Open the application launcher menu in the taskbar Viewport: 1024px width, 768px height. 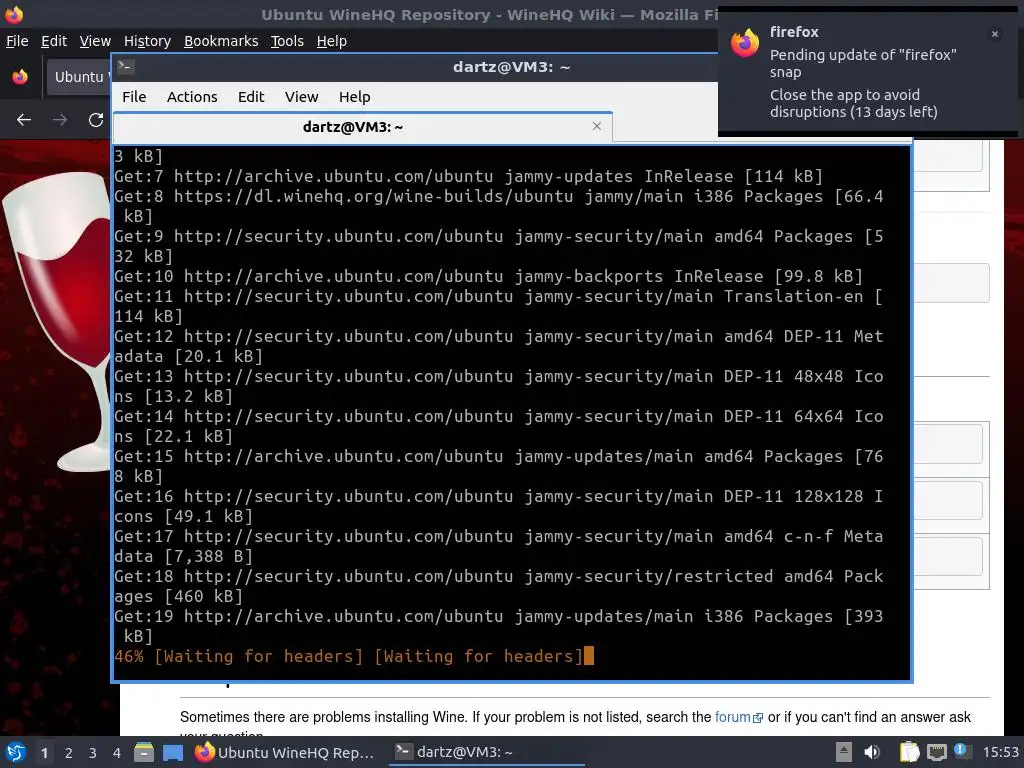(16, 752)
